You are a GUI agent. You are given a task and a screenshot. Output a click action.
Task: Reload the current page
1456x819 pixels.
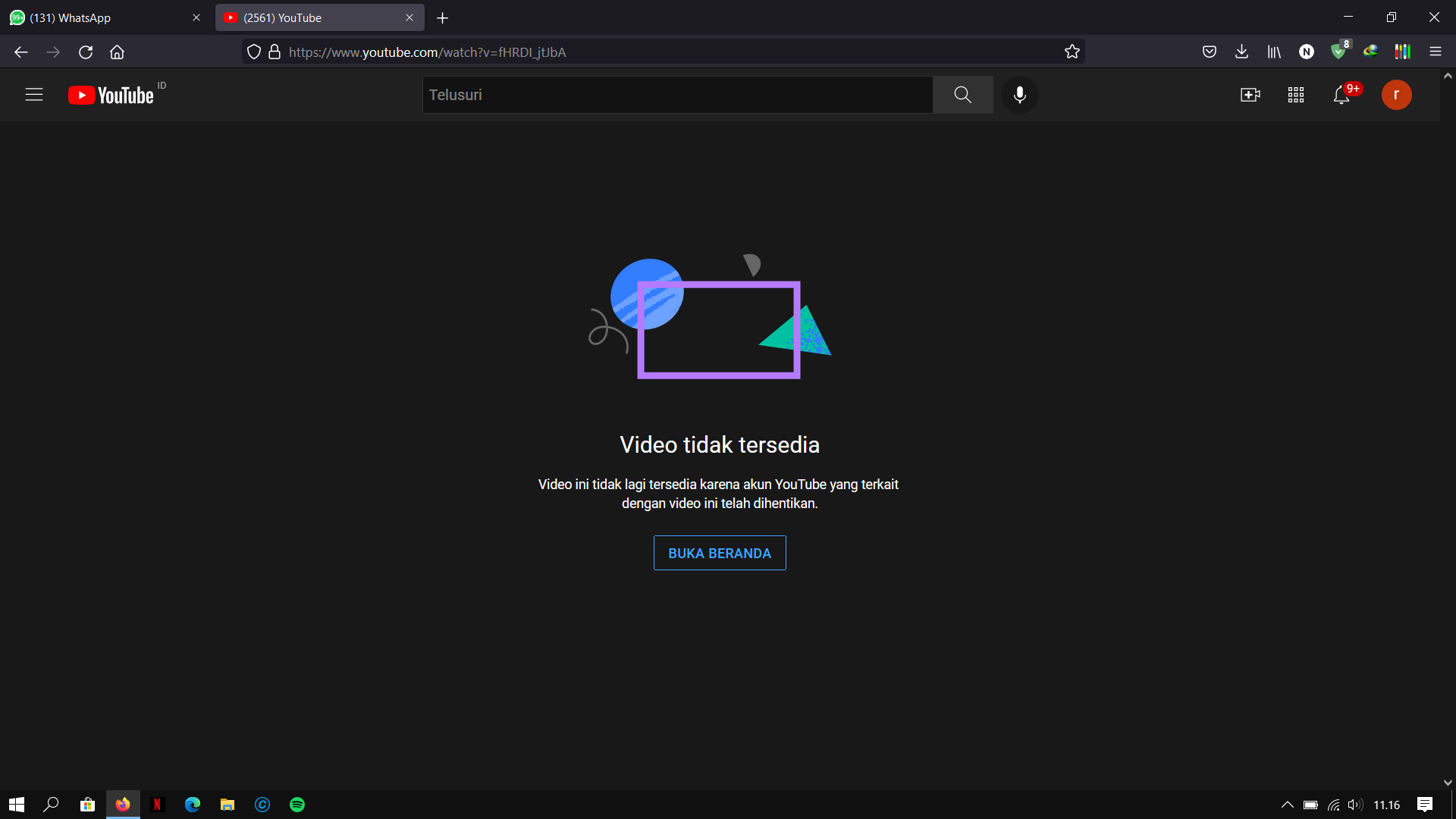tap(86, 52)
